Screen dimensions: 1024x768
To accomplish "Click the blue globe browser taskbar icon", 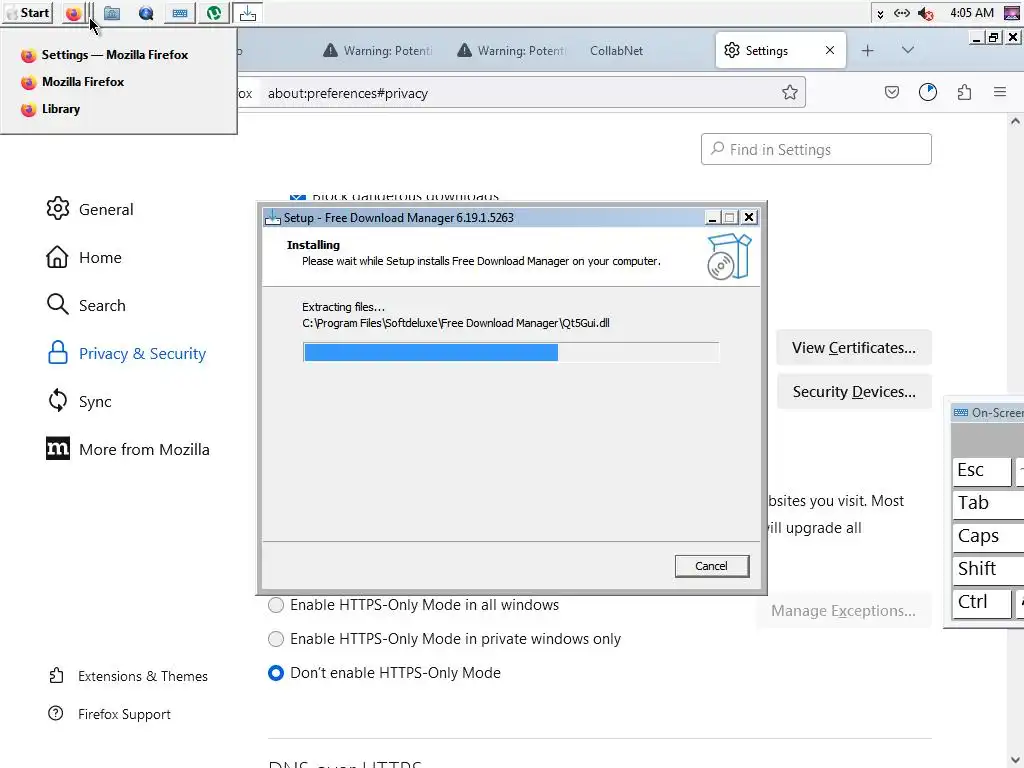I will tap(146, 13).
